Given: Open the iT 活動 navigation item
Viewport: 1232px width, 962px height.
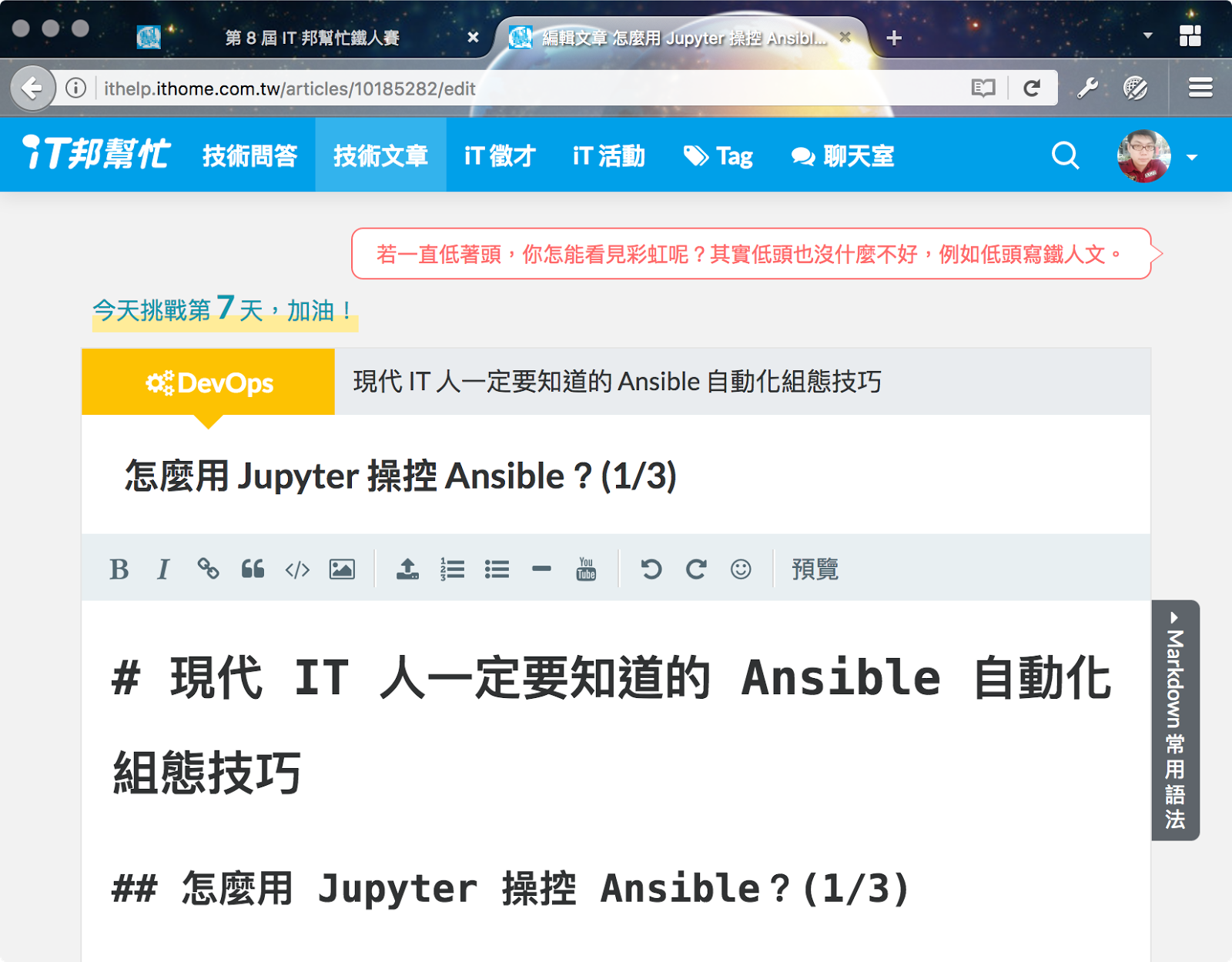Looking at the screenshot, I should tap(609, 155).
